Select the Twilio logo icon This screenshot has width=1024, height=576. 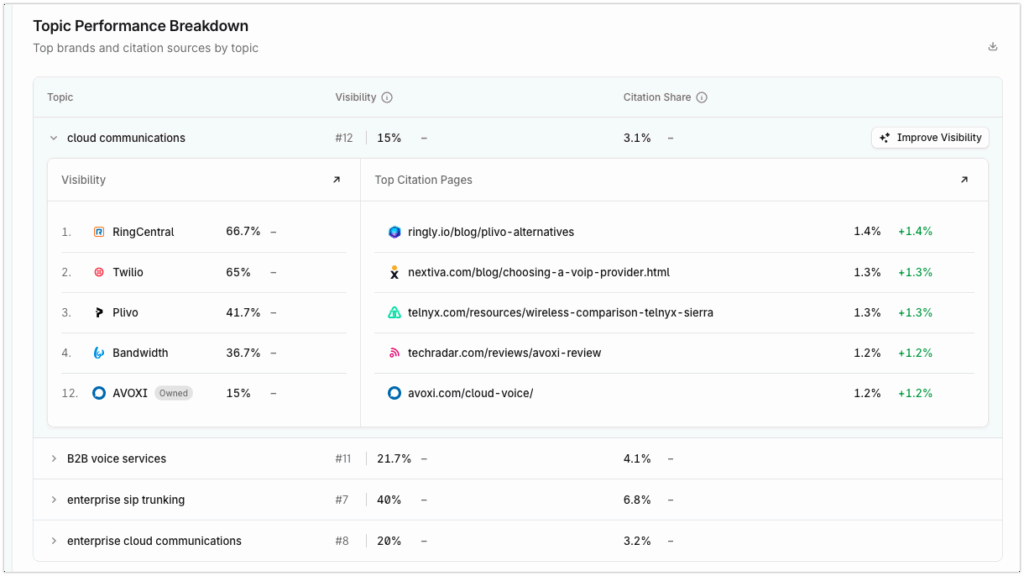99,272
